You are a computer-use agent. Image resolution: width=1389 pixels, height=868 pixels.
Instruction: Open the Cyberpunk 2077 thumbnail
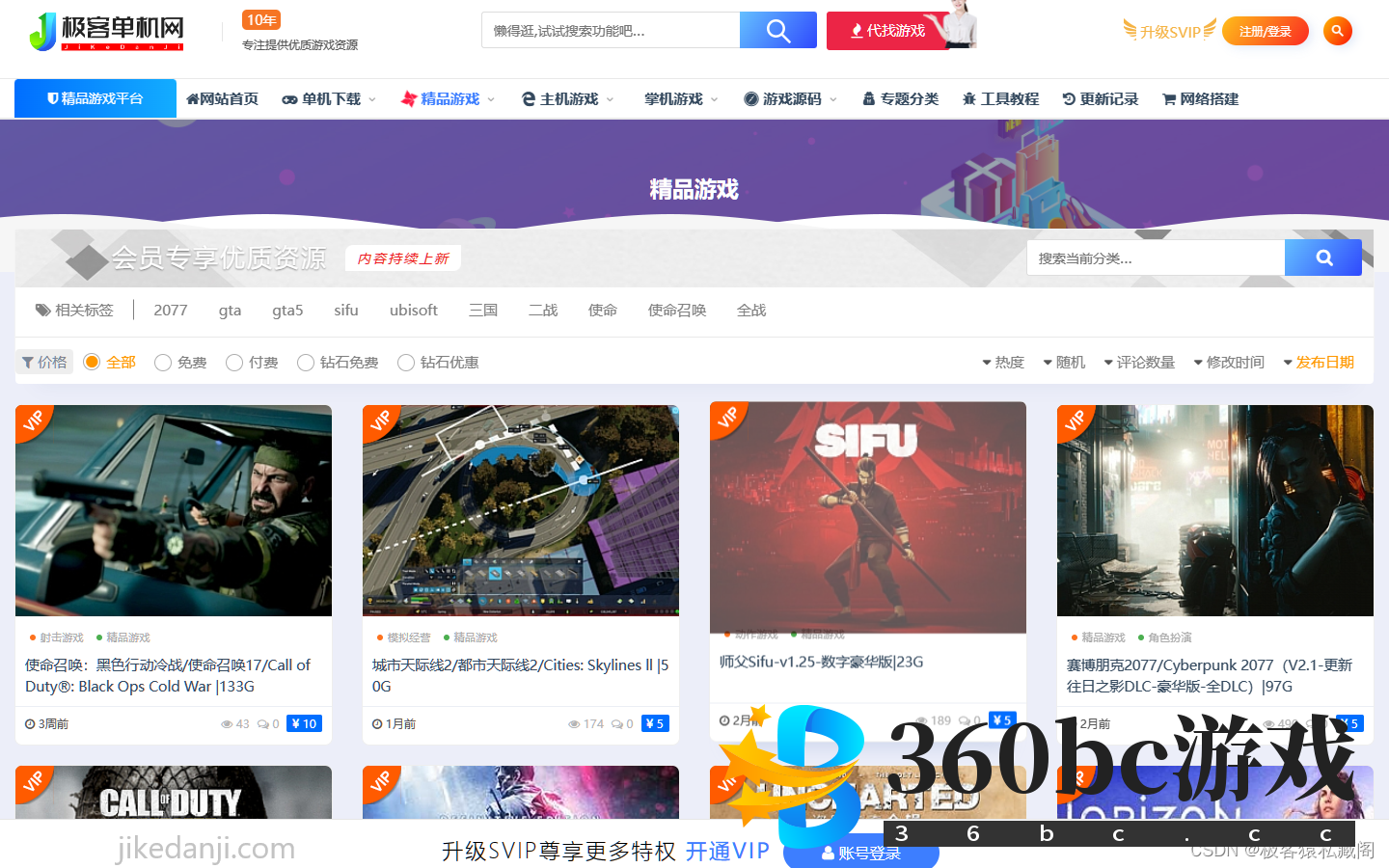coord(1215,510)
